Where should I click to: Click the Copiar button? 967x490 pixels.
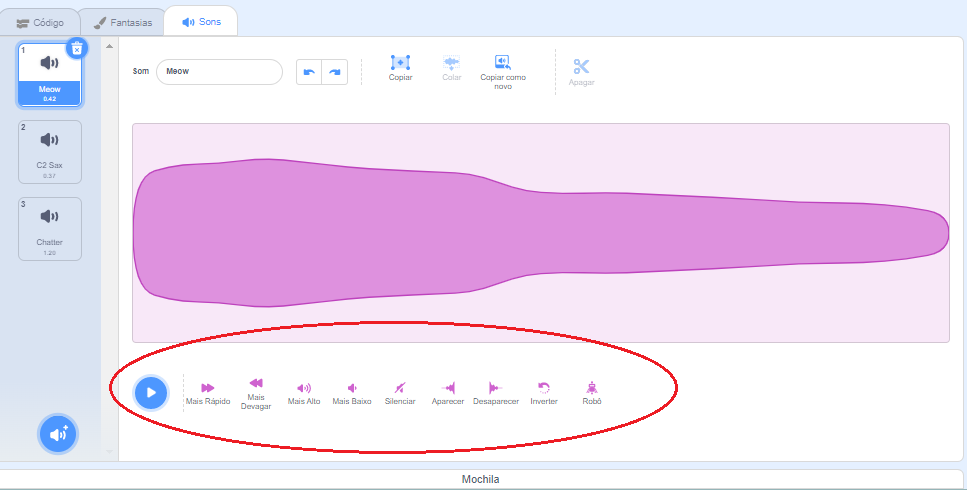pyautogui.click(x=400, y=68)
